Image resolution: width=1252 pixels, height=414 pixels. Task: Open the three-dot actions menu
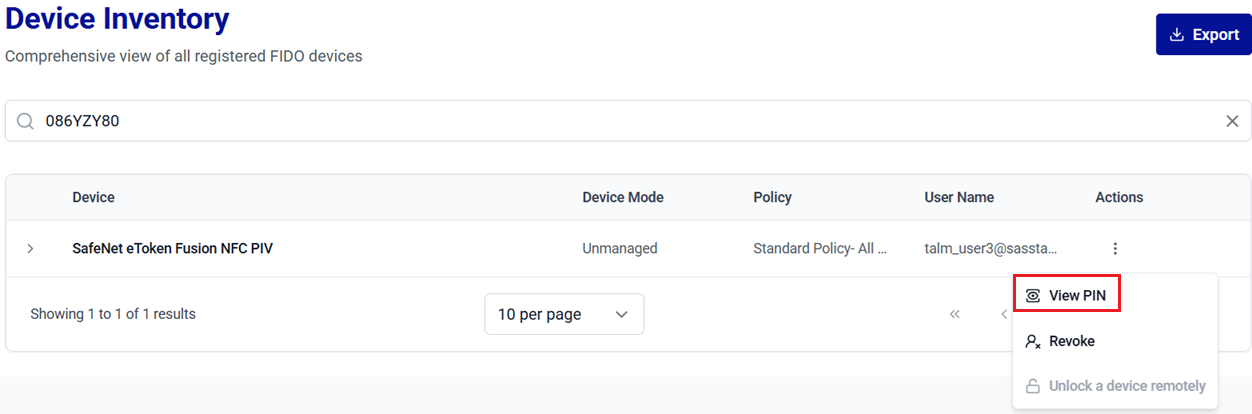click(1115, 248)
